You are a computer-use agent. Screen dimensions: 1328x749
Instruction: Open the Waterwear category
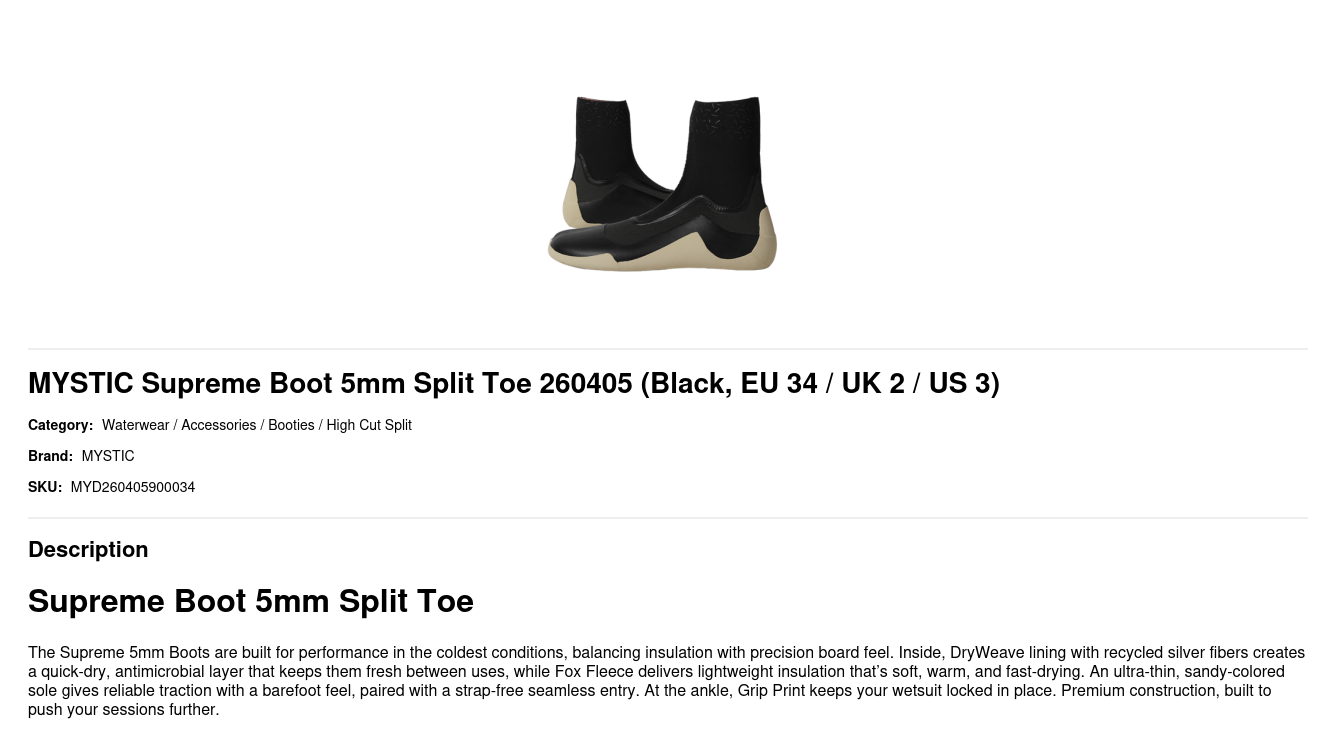135,425
